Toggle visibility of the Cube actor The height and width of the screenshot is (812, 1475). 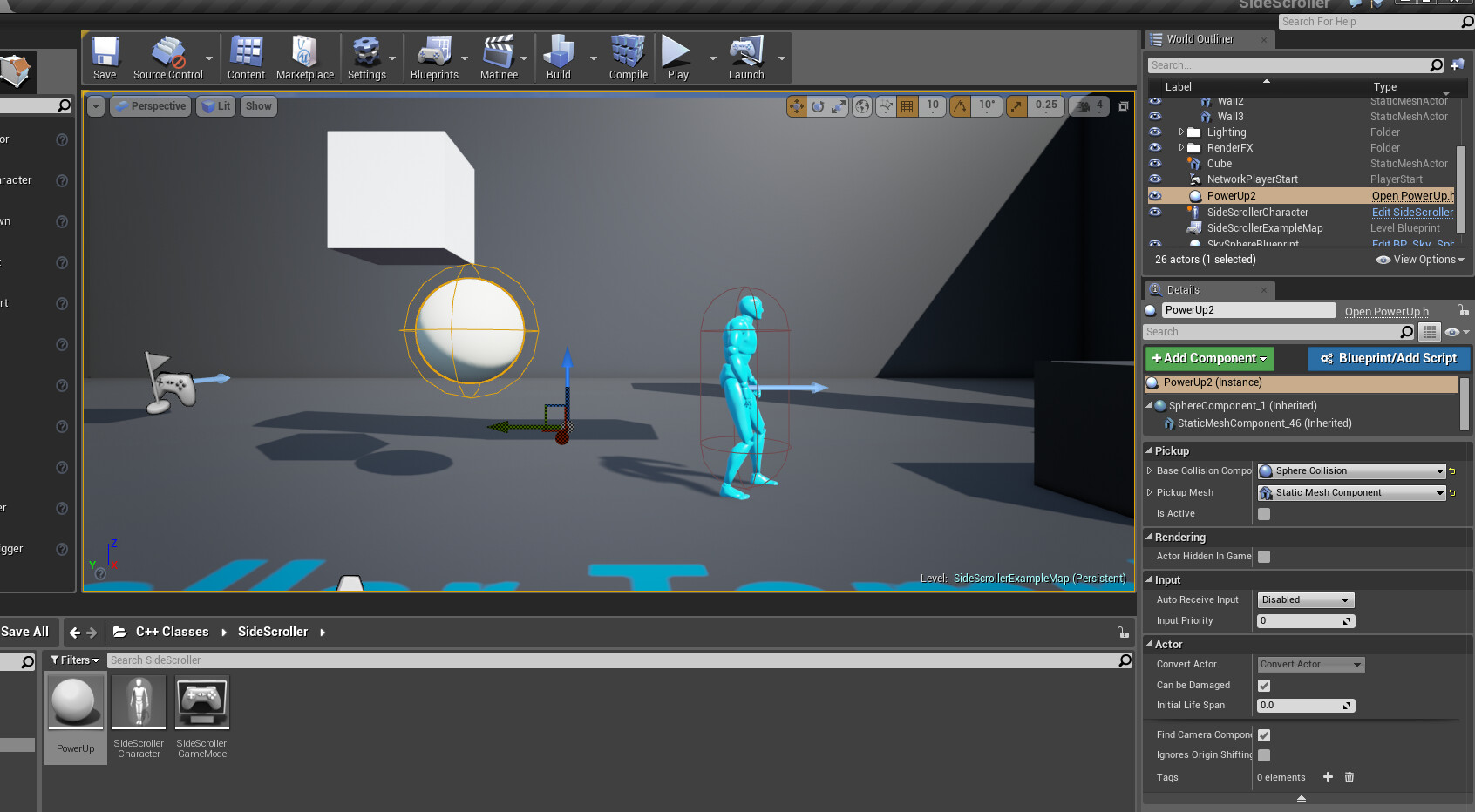1156,163
